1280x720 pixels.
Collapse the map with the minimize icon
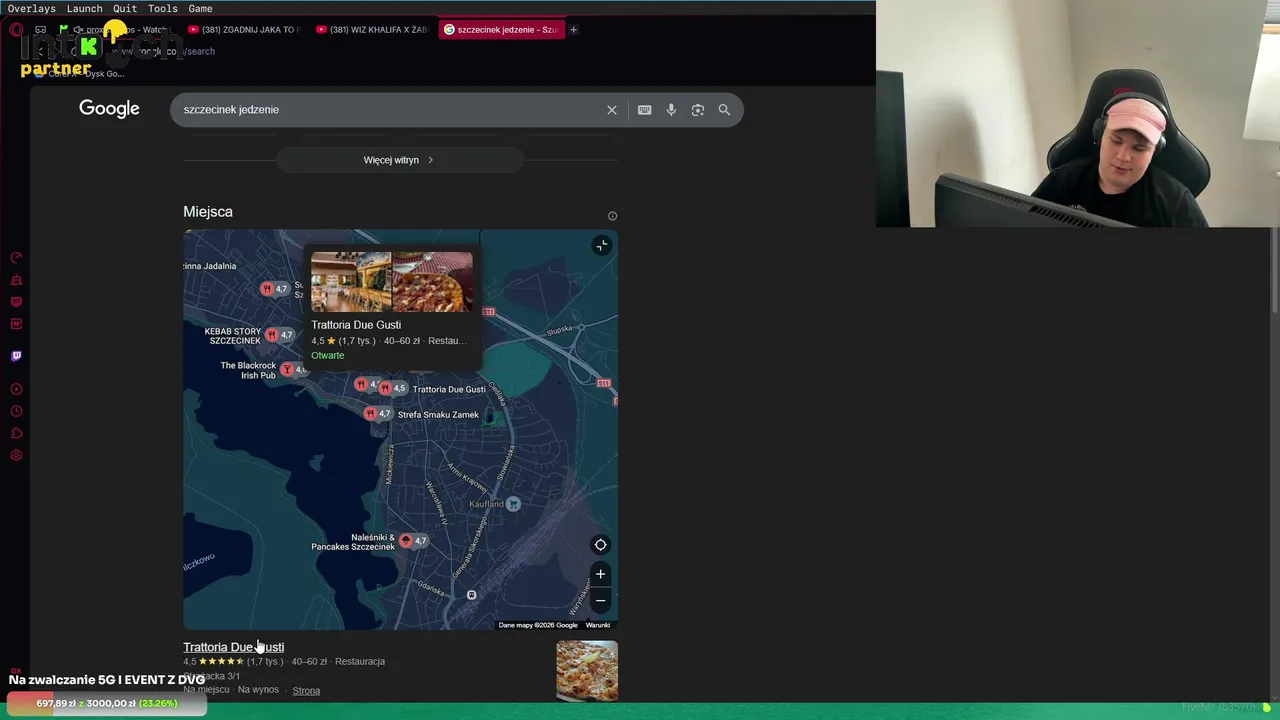point(601,246)
